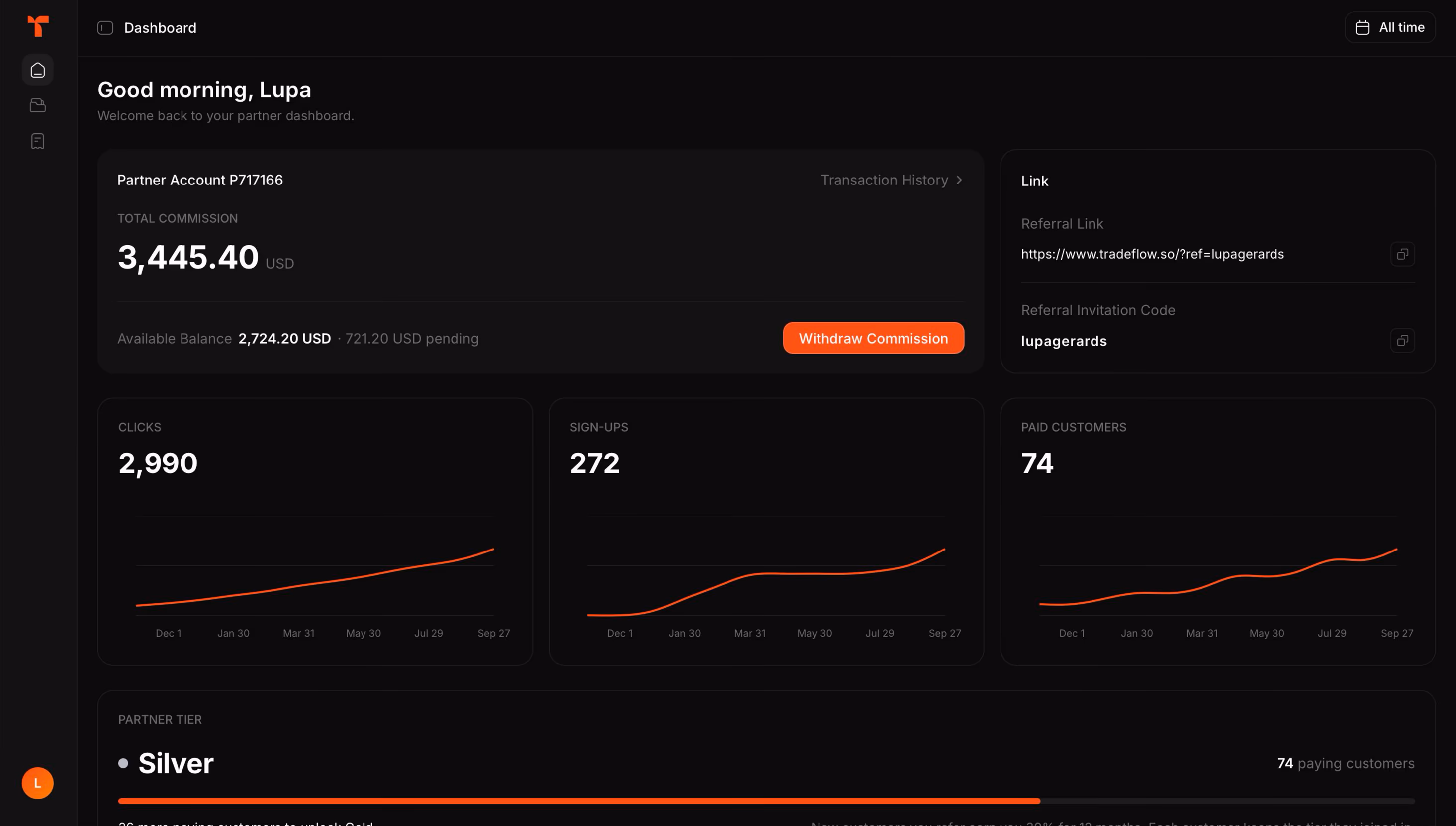
Task: Select the lupagerards invitation code text
Action: (1064, 341)
